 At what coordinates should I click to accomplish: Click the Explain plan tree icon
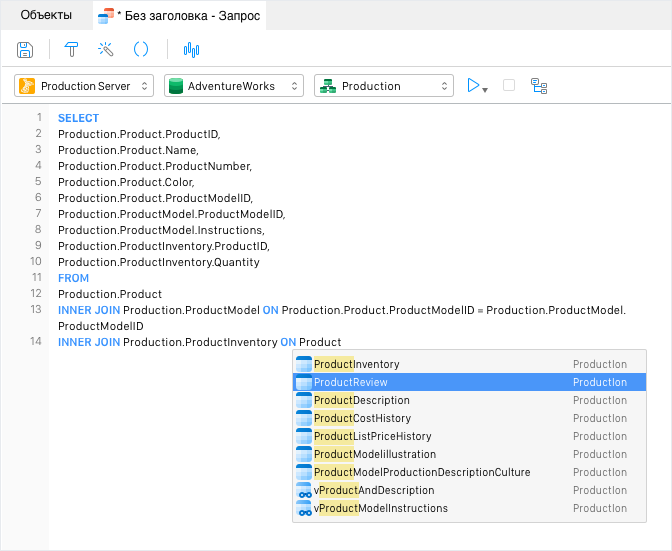[539, 86]
